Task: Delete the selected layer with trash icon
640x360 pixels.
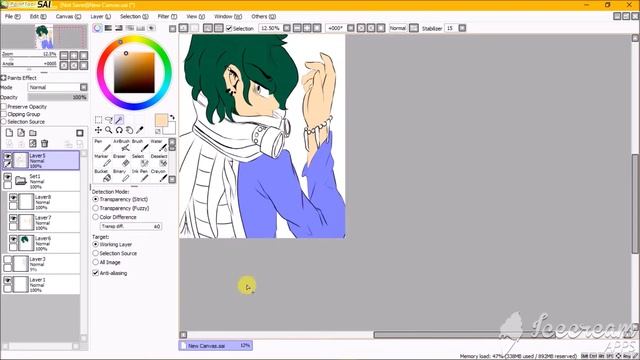Action: pyautogui.click(x=44, y=143)
